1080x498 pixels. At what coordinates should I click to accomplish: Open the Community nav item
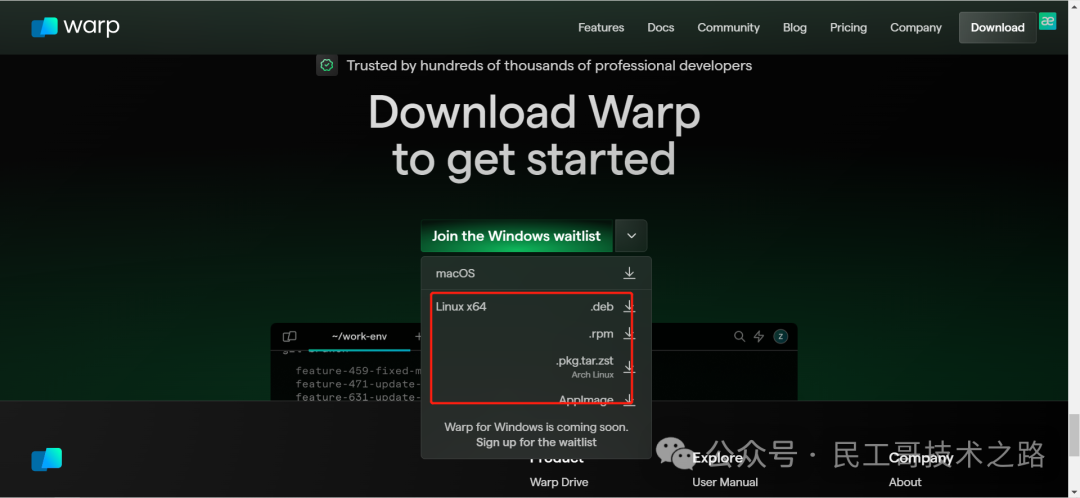click(728, 28)
